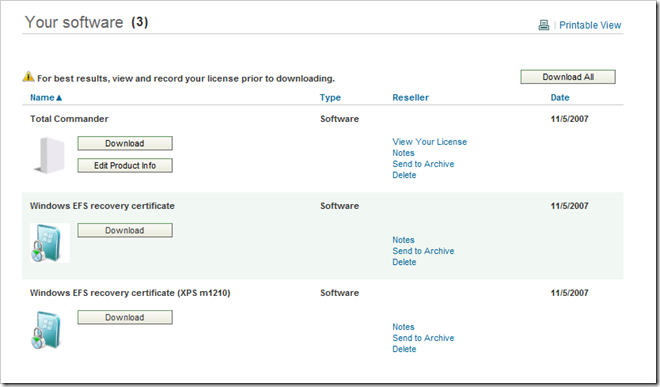Send the XPS m1210 certificate to Archive
The height and width of the screenshot is (387, 660).
point(423,338)
